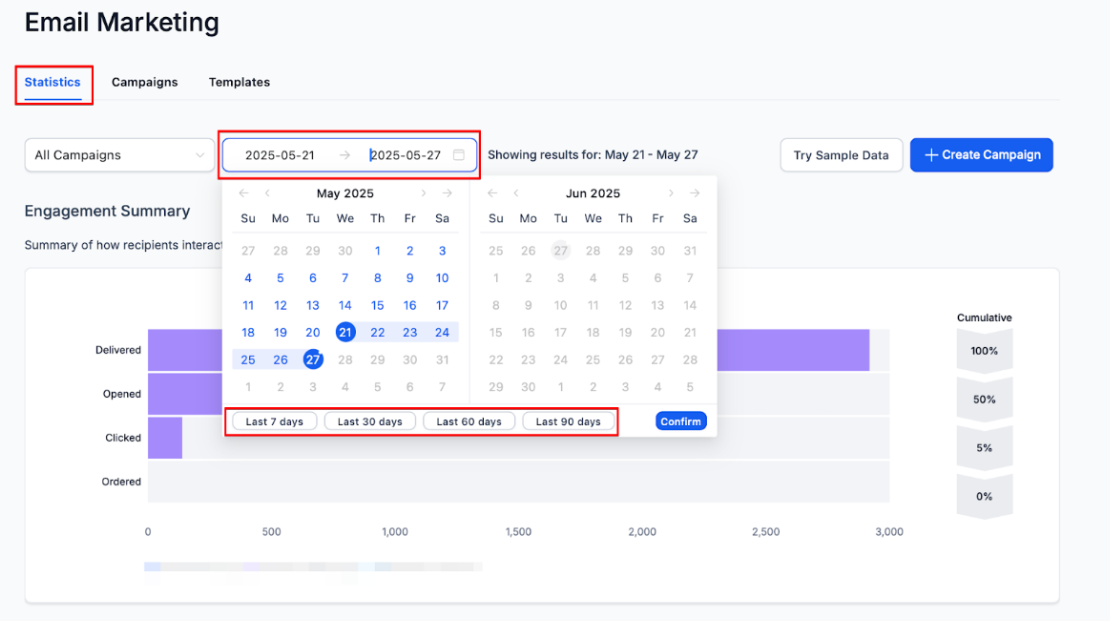
Task: Go to next year in May calendar
Action: [447, 194]
